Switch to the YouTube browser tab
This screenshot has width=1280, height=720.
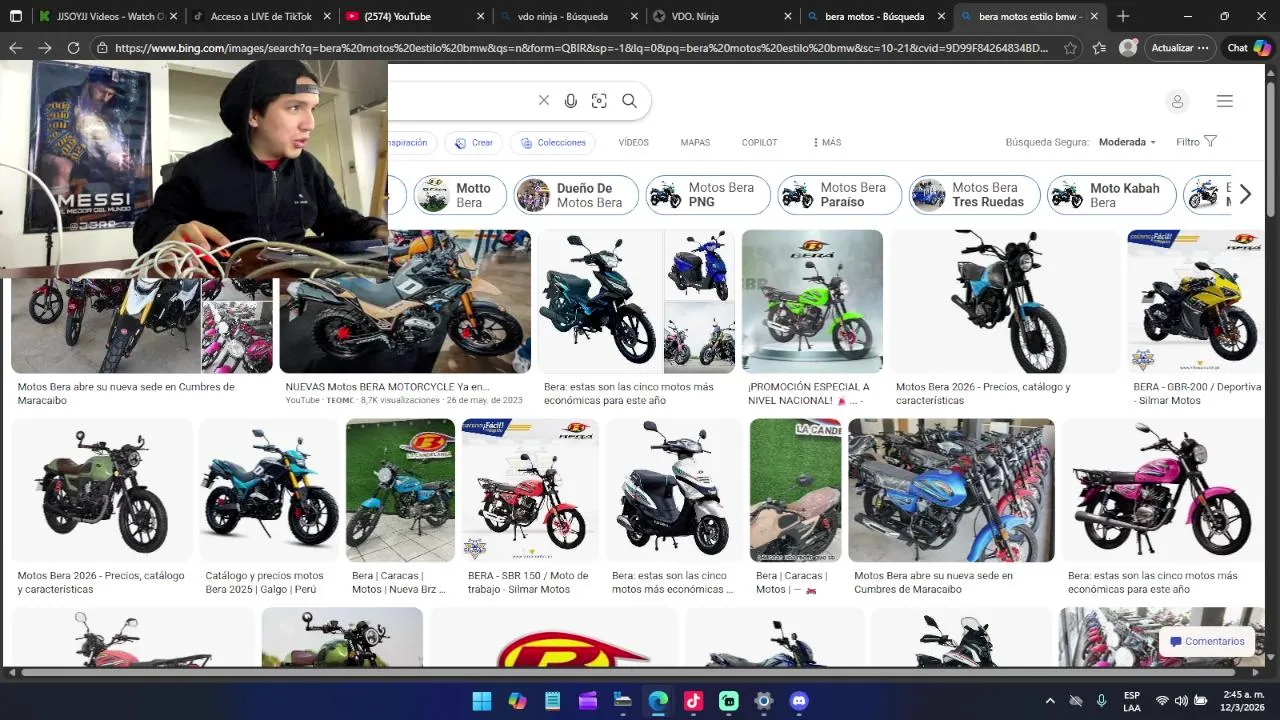coord(414,16)
